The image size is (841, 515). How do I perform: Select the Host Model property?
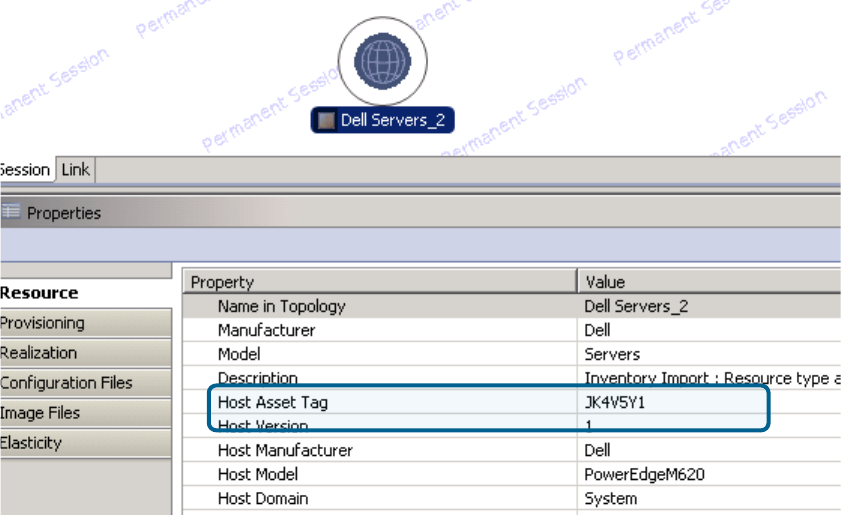coord(257,475)
